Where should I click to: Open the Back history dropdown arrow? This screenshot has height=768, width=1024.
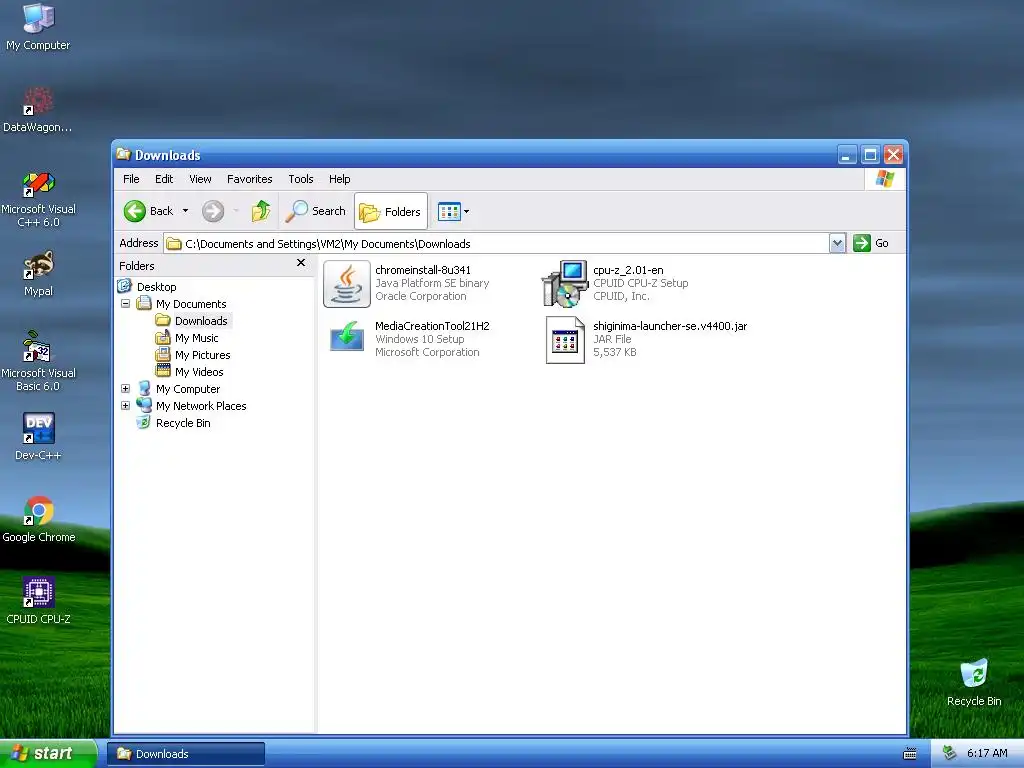[x=185, y=211]
